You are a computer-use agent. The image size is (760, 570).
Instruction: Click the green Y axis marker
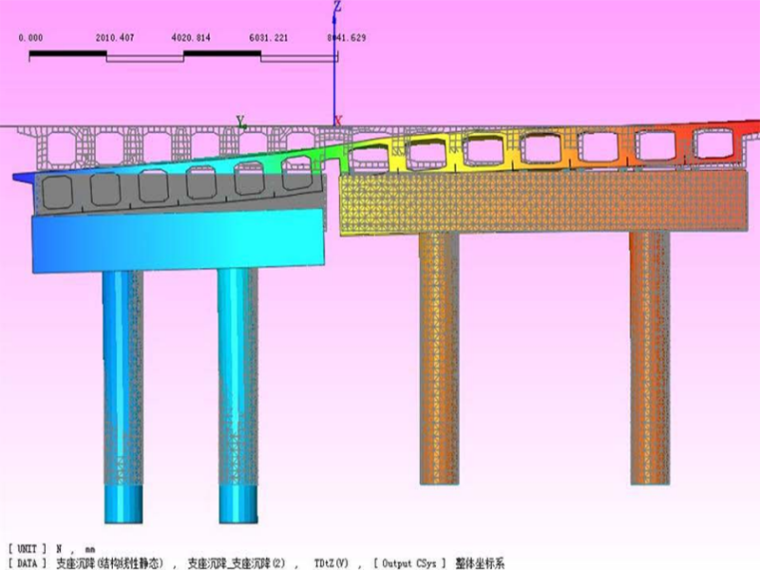point(241,122)
